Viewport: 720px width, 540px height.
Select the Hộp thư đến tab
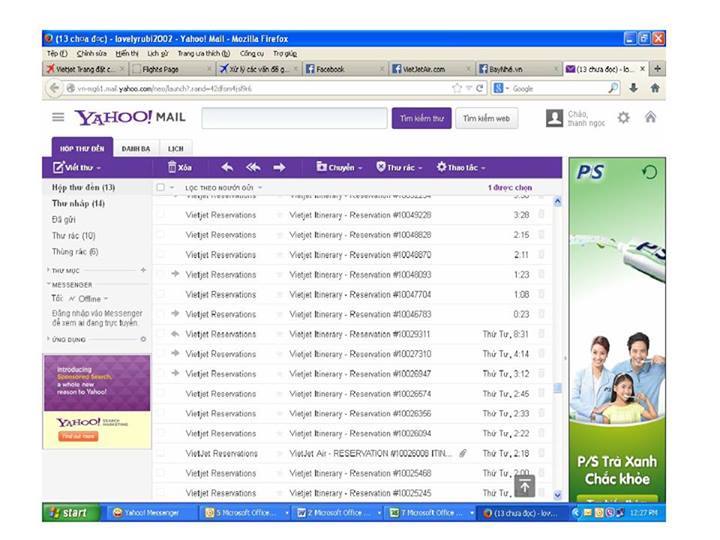(x=82, y=148)
